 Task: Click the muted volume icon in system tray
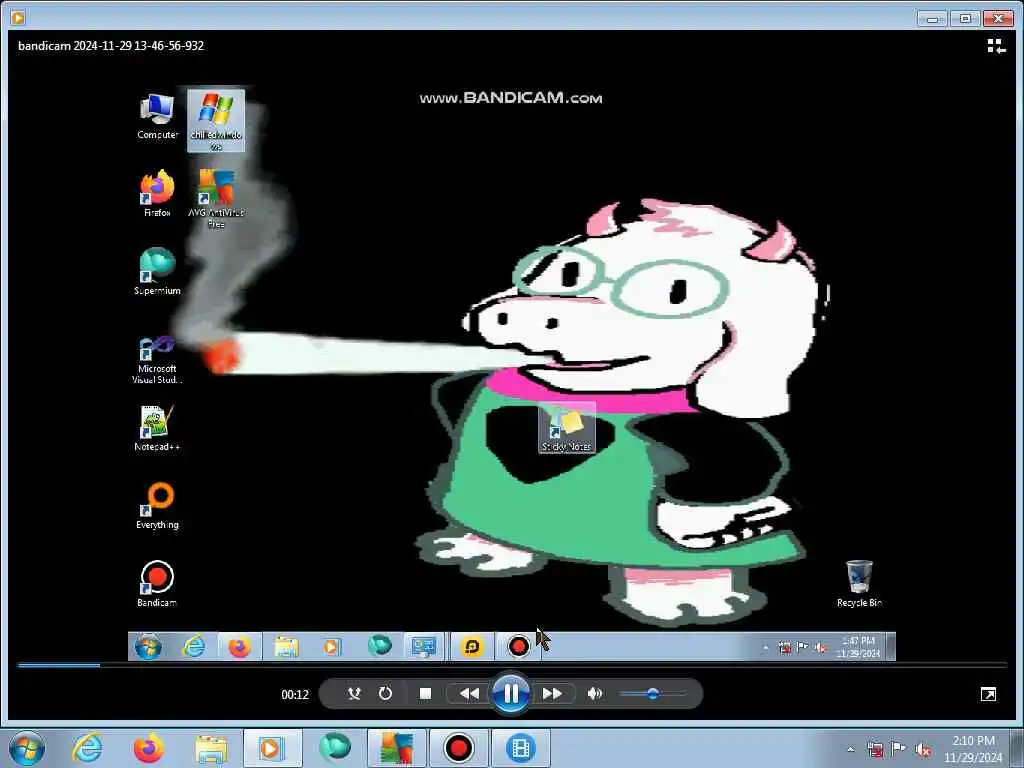pos(923,749)
